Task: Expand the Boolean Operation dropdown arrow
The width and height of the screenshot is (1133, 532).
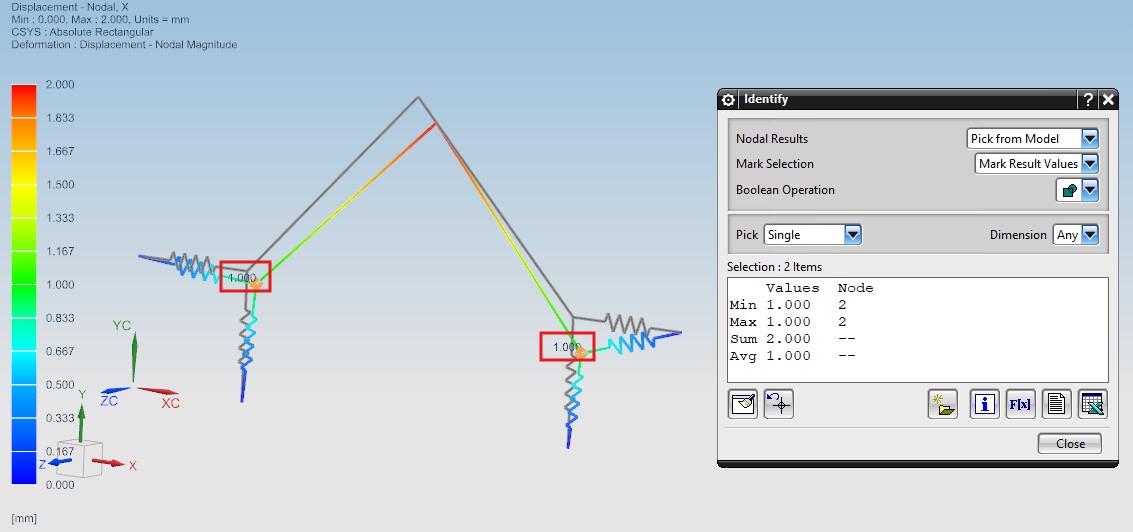Action: coord(1090,190)
